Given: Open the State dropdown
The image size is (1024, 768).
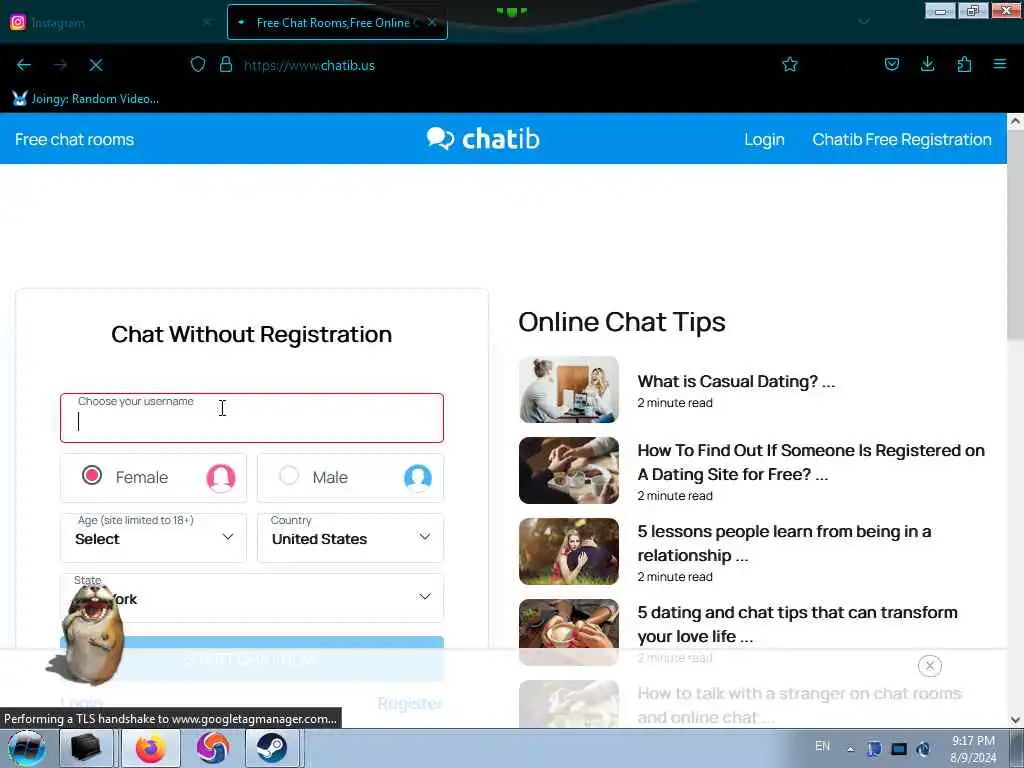Looking at the screenshot, I should 252,598.
